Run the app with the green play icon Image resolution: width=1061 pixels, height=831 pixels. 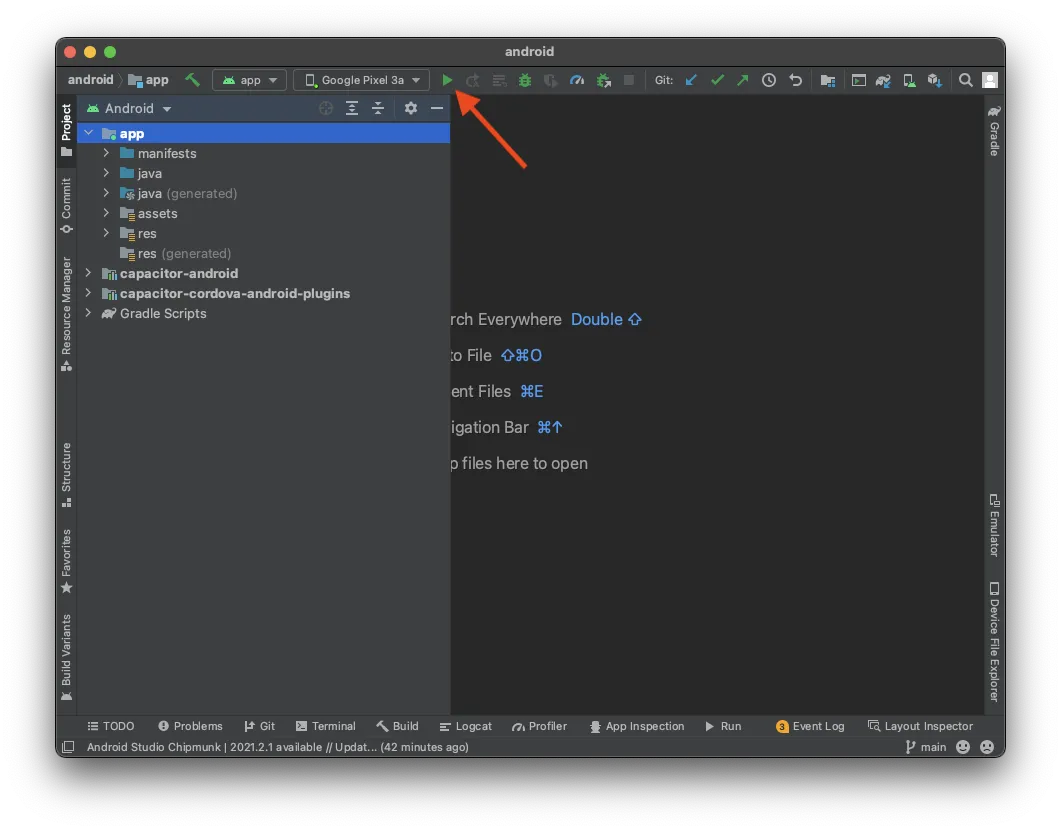(447, 80)
